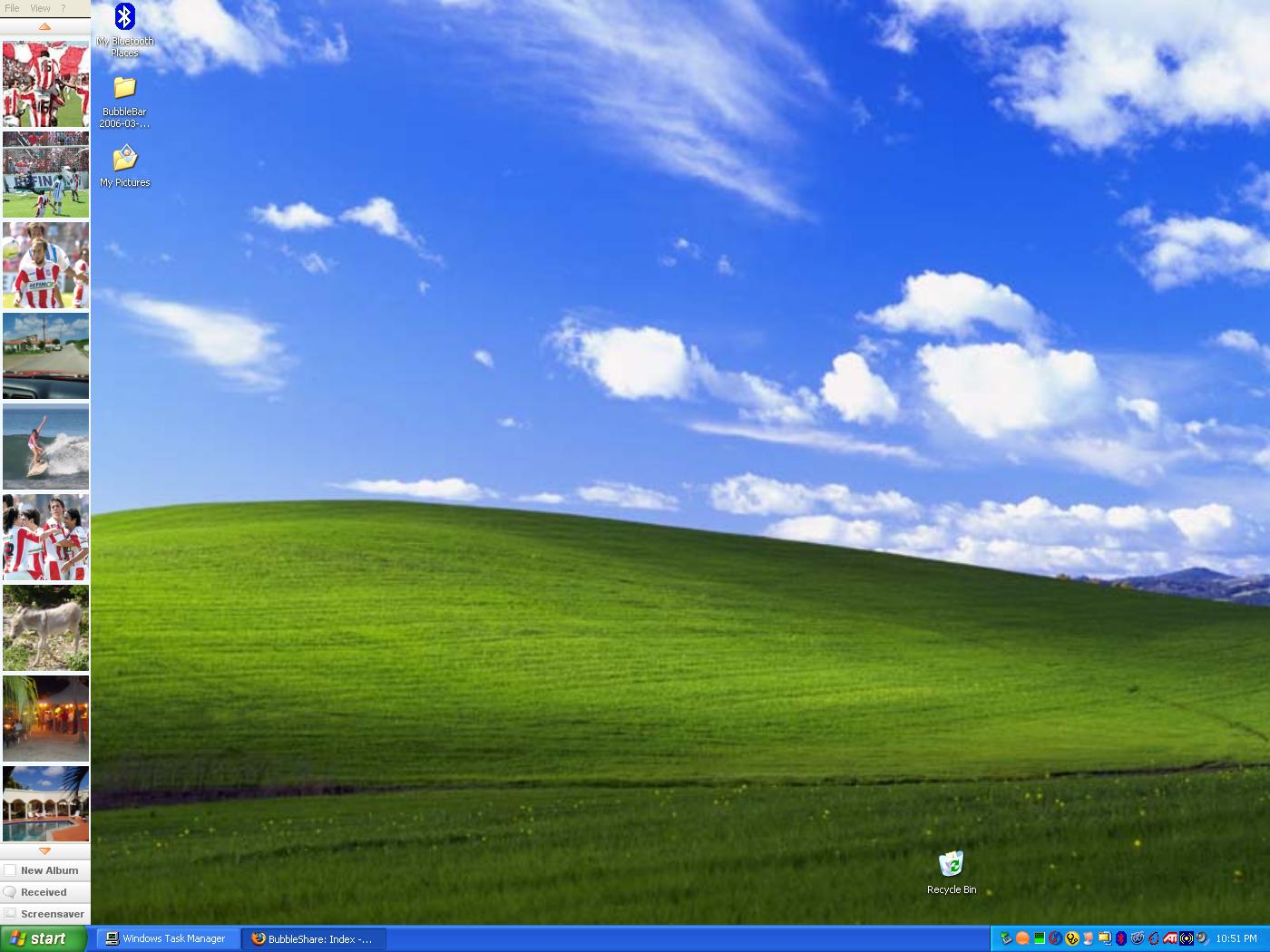Switch to Windows Task Manager taskbar button
The width and height of the screenshot is (1270, 952).
pyautogui.click(x=169, y=939)
